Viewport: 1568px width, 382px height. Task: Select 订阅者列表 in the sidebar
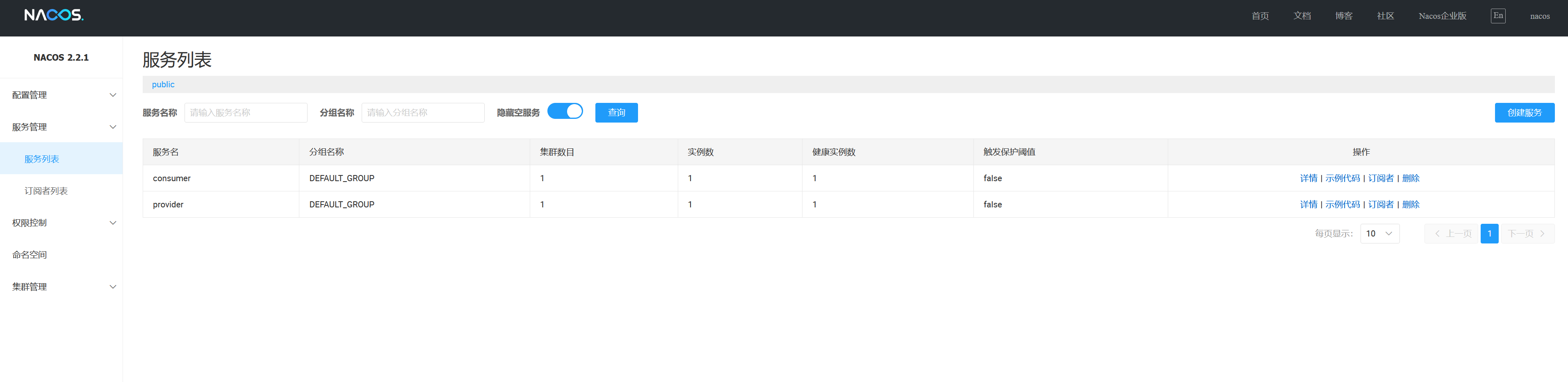coord(46,191)
